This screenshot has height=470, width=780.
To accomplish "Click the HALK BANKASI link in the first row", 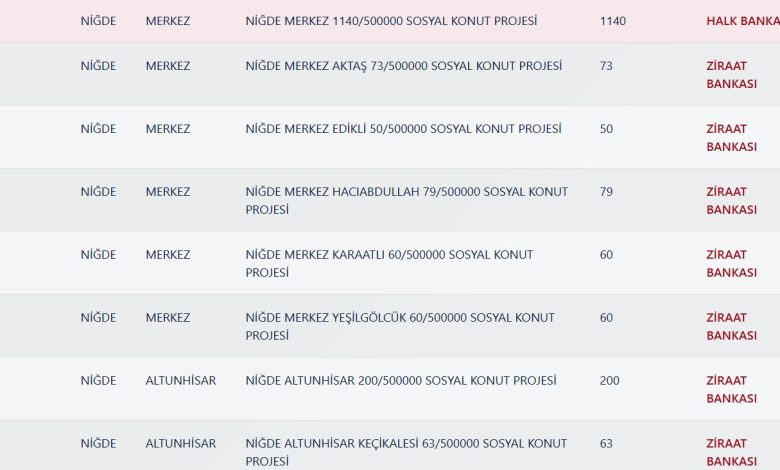I will pyautogui.click(x=742, y=21).
